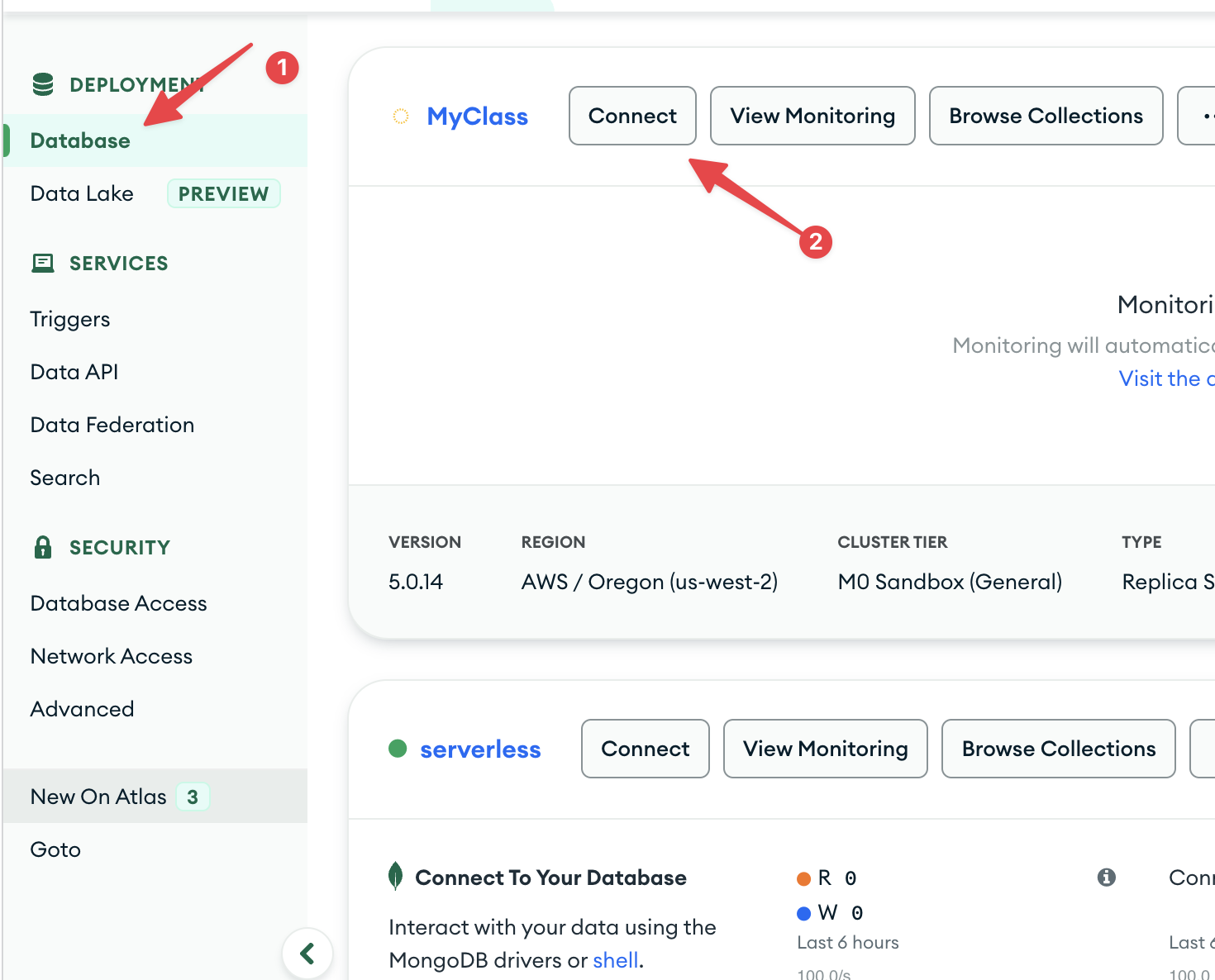Image resolution: width=1215 pixels, height=980 pixels.
Task: Open the Database section in sidebar
Action: pos(80,140)
